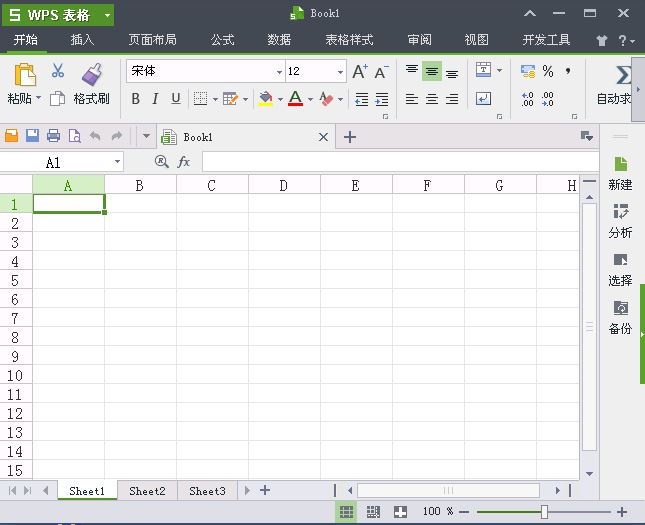Expand quick access toolbar customize arrow

tap(146, 135)
